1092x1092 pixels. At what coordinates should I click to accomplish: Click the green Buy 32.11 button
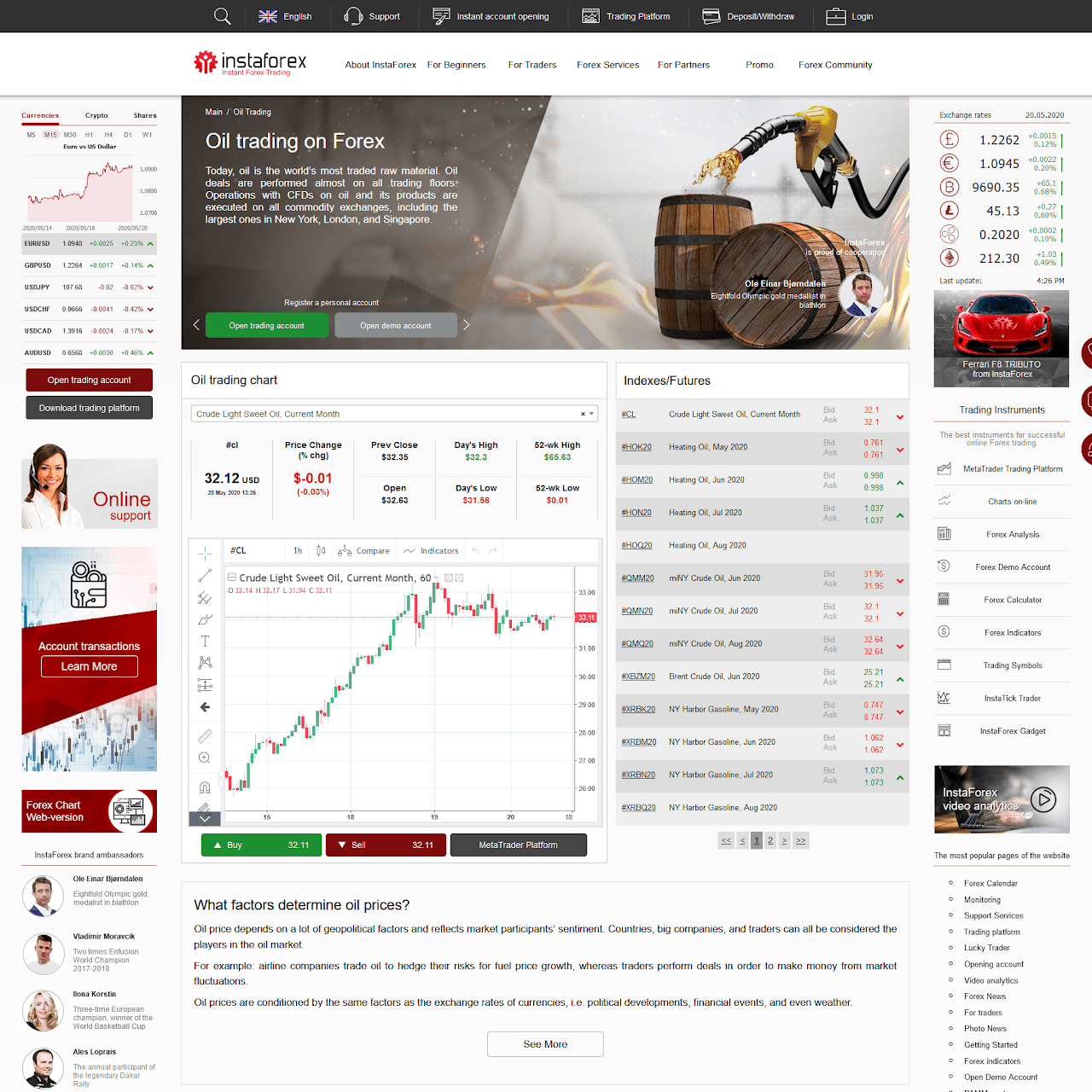click(x=262, y=845)
